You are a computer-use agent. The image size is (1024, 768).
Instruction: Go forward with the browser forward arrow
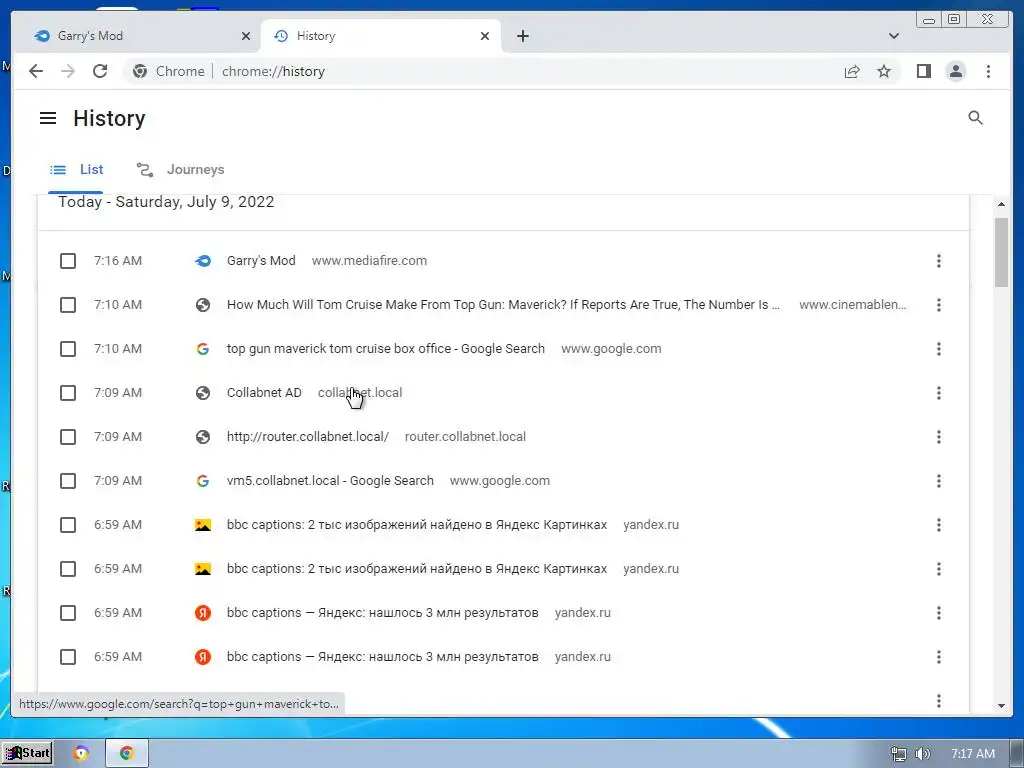coord(68,71)
